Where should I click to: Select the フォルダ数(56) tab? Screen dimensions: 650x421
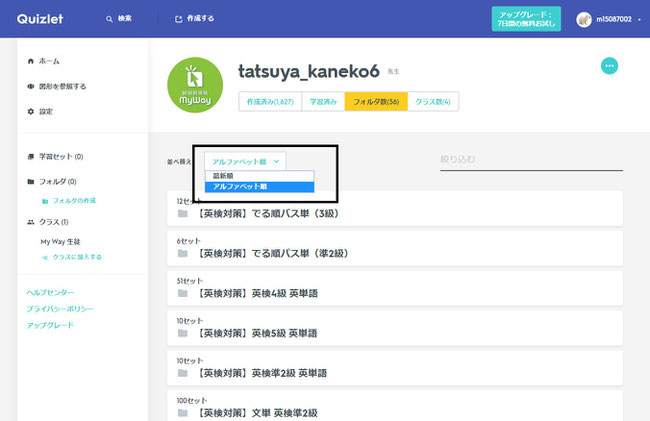point(376,102)
